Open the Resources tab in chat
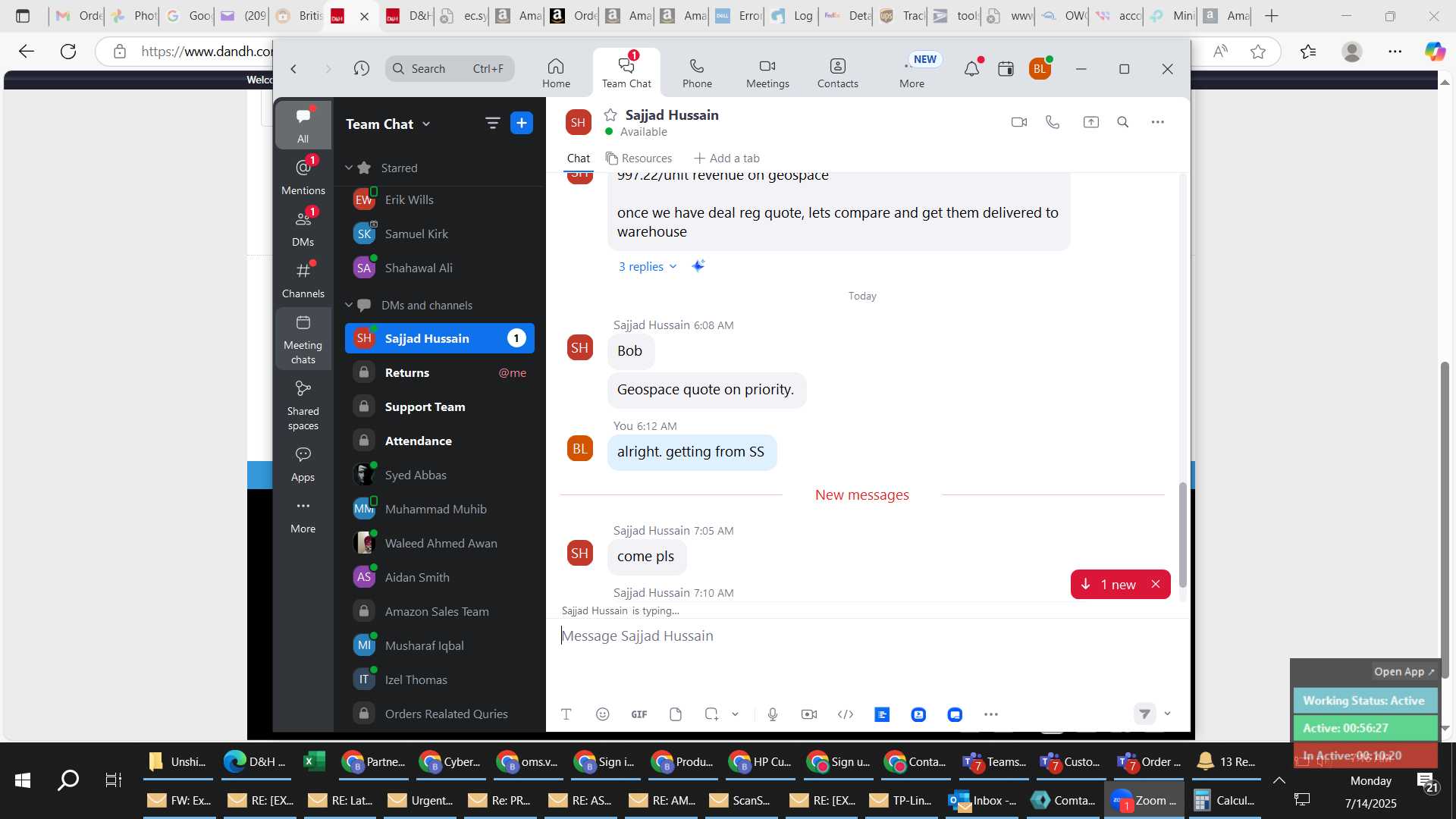The height and width of the screenshot is (819, 1456). coord(639,158)
